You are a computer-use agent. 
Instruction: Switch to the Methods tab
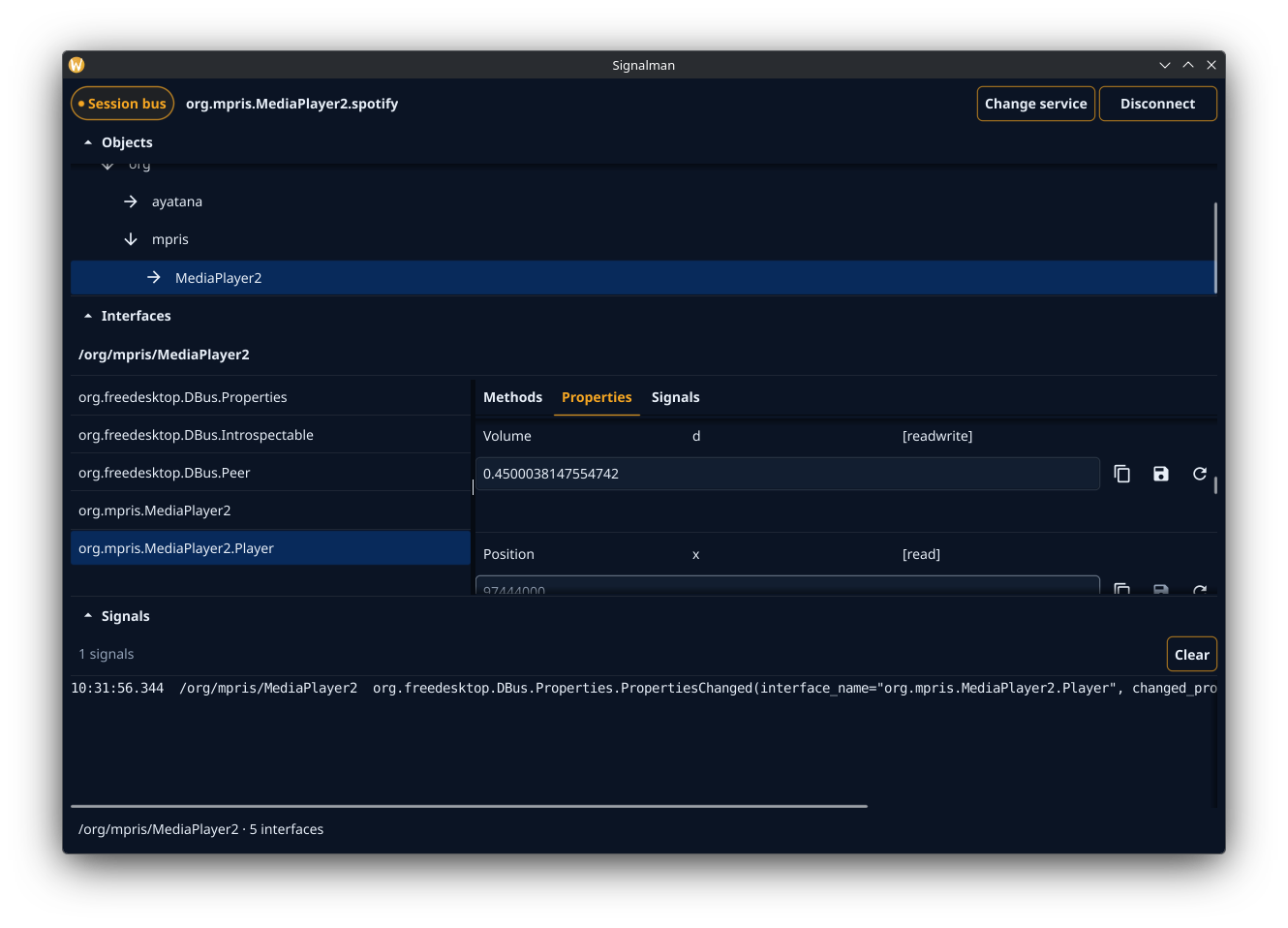click(x=512, y=397)
